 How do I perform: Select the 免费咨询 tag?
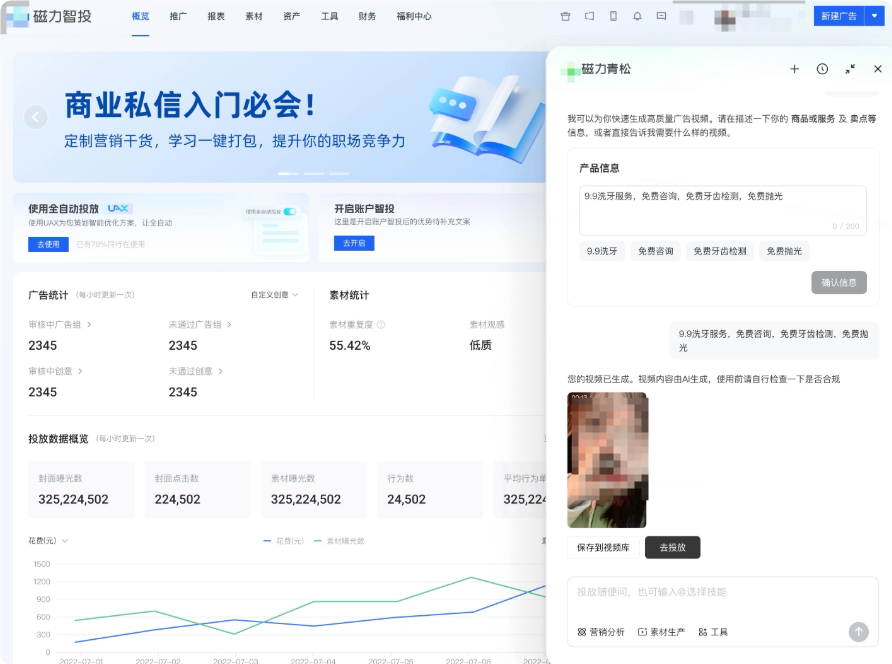click(655, 251)
